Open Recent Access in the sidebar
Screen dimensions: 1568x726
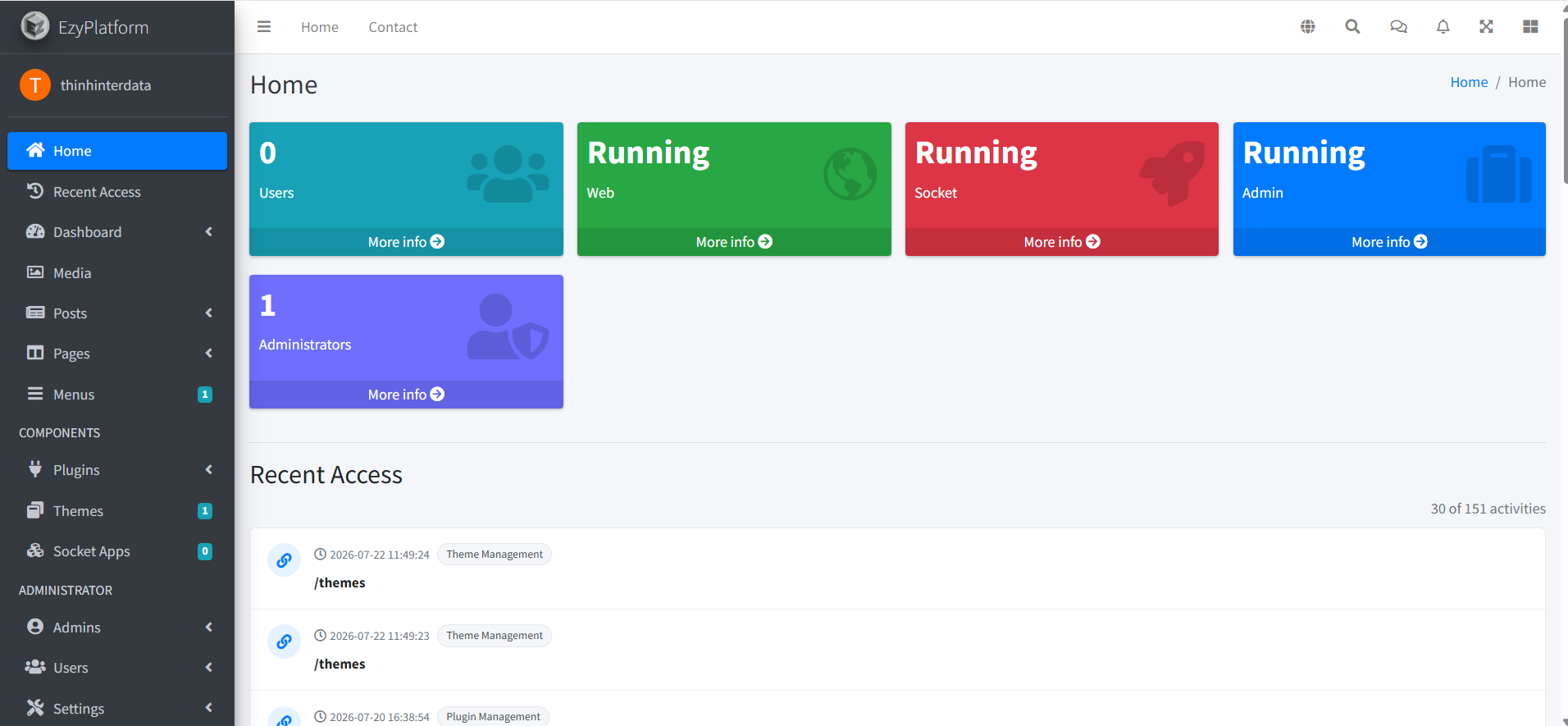click(117, 192)
